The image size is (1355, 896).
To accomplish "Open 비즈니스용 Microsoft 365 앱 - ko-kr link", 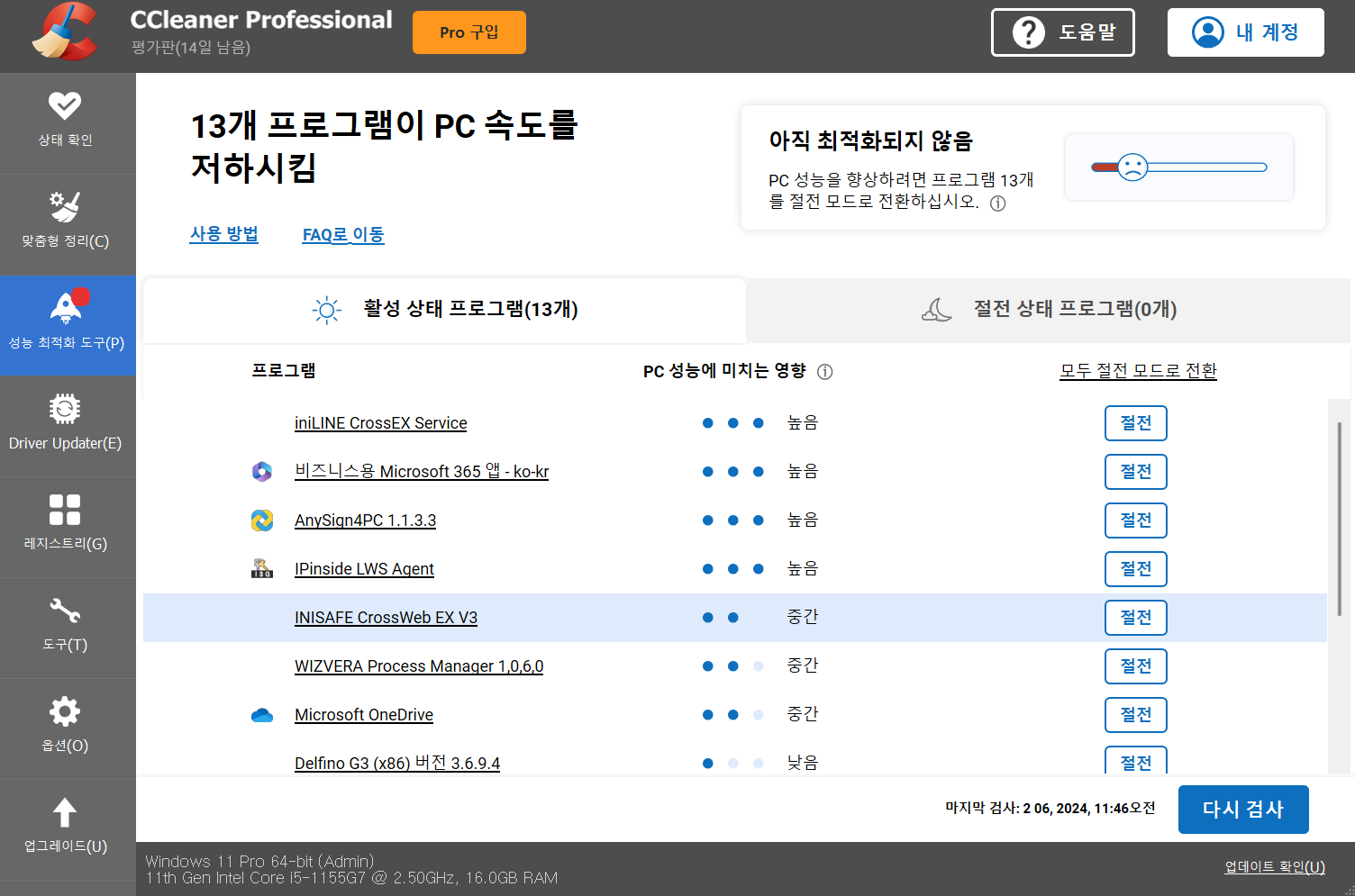I will click(422, 472).
